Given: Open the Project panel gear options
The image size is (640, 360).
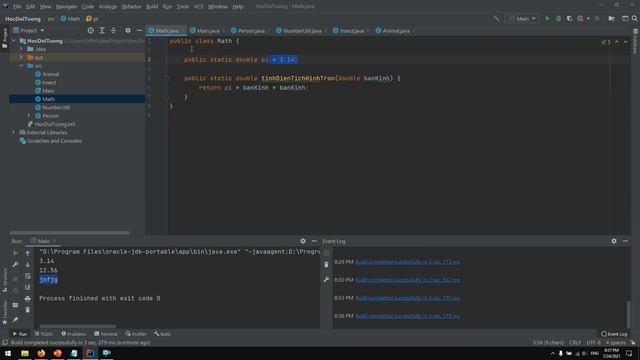Looking at the screenshot, I should coord(128,31).
